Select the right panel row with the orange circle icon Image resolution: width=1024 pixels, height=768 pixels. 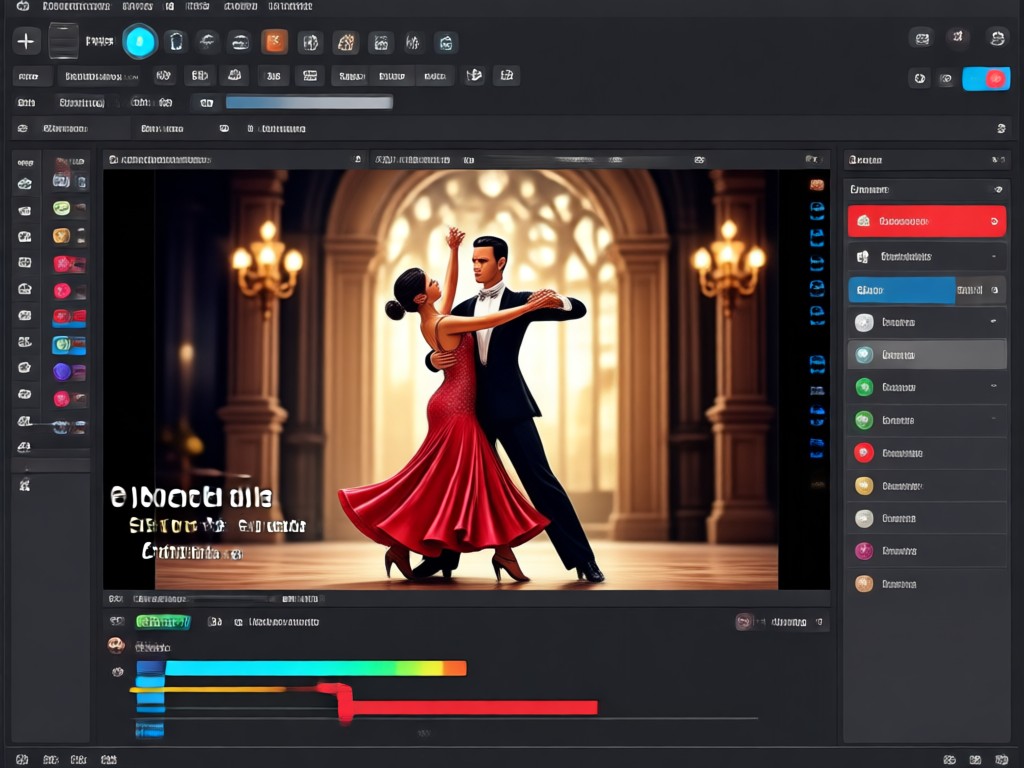(x=927, y=584)
